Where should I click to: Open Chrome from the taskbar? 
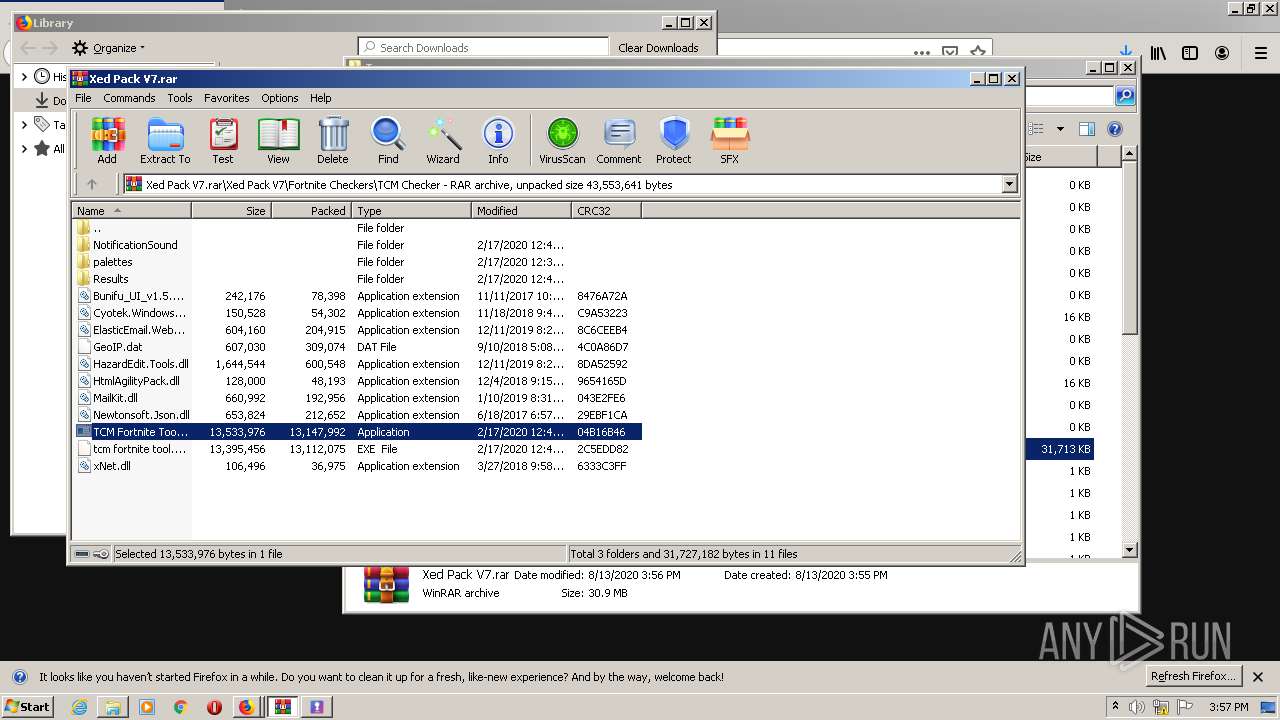[180, 707]
